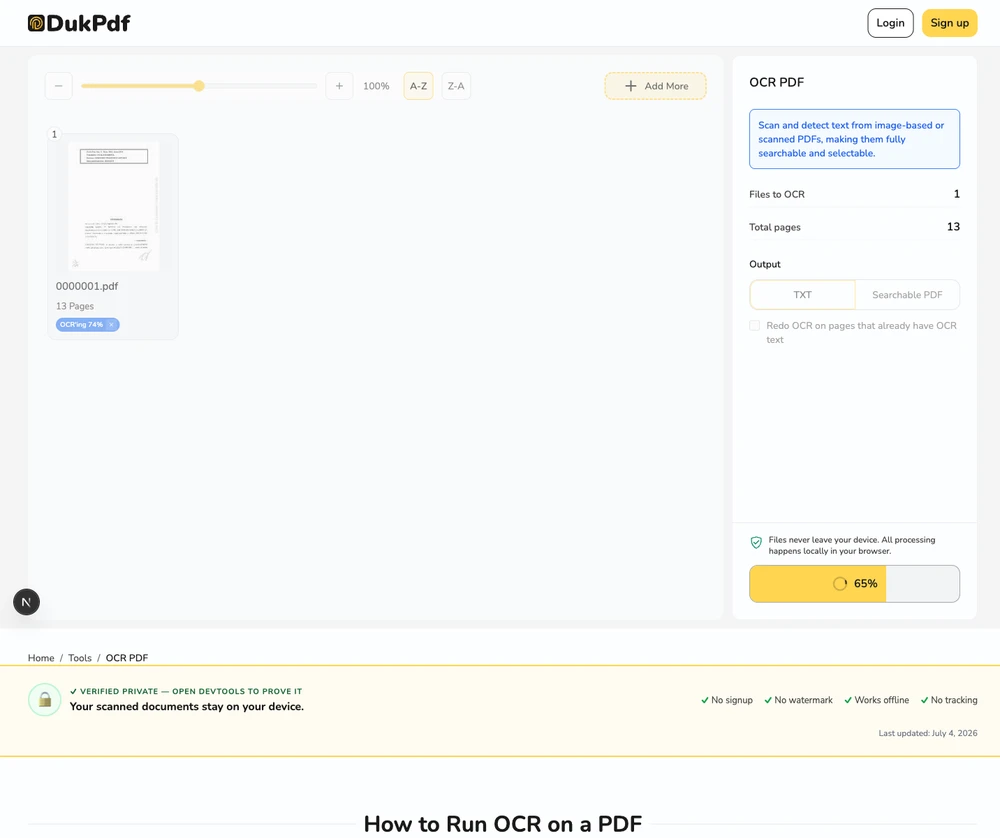Click the zoom slider handle
Screen dimensions: 1000x838
(x=199, y=85)
